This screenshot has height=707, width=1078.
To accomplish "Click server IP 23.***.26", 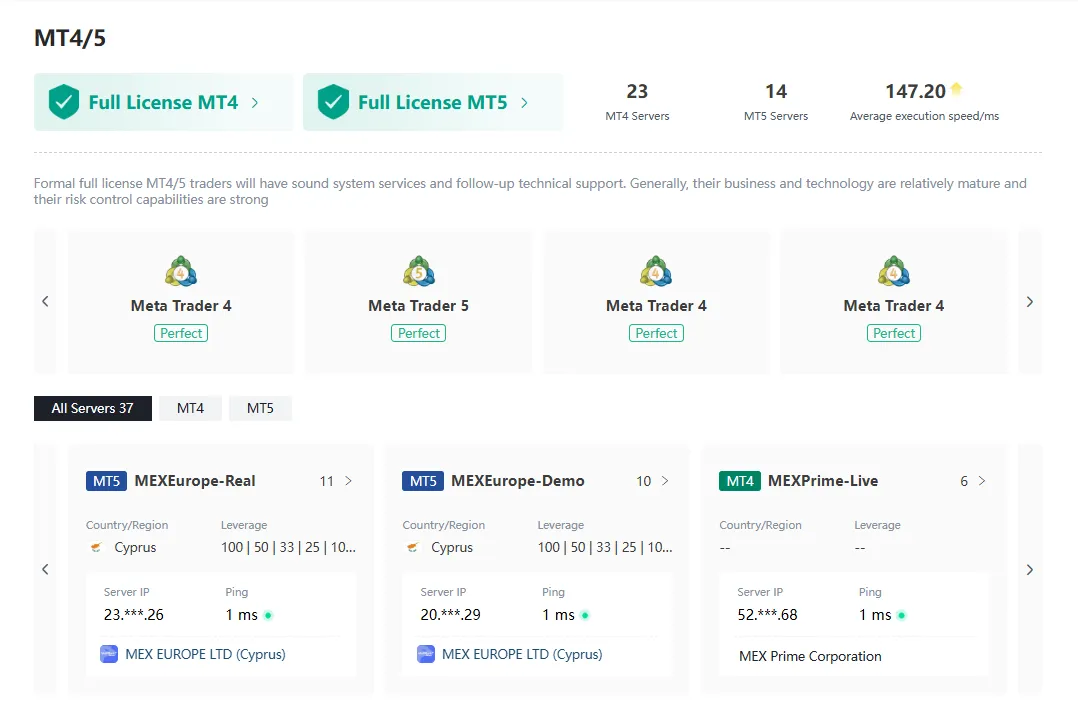I will [x=133, y=615].
